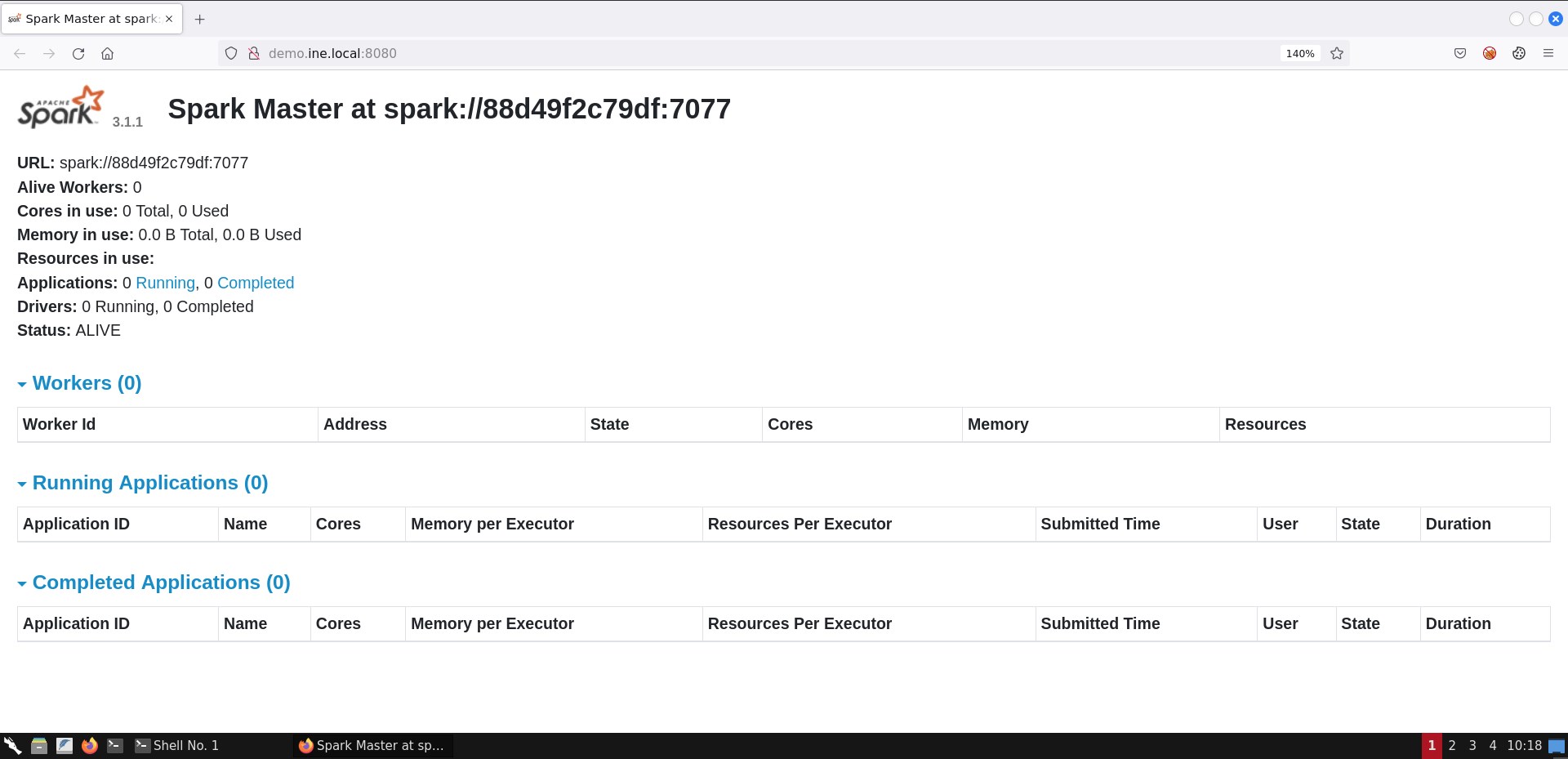
Task: Go back to the previous page
Action: click(x=20, y=53)
